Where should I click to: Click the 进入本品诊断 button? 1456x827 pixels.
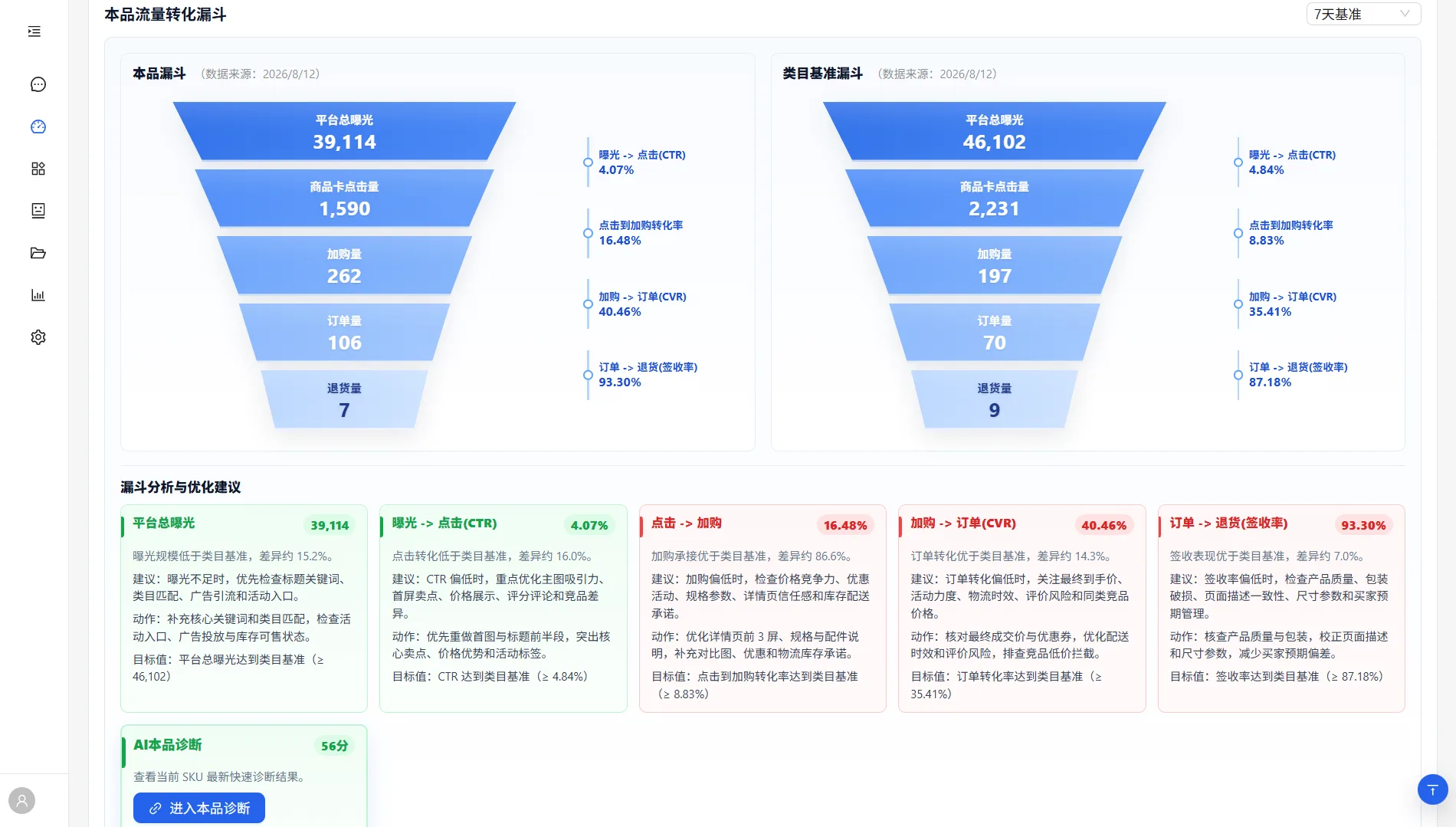[199, 808]
